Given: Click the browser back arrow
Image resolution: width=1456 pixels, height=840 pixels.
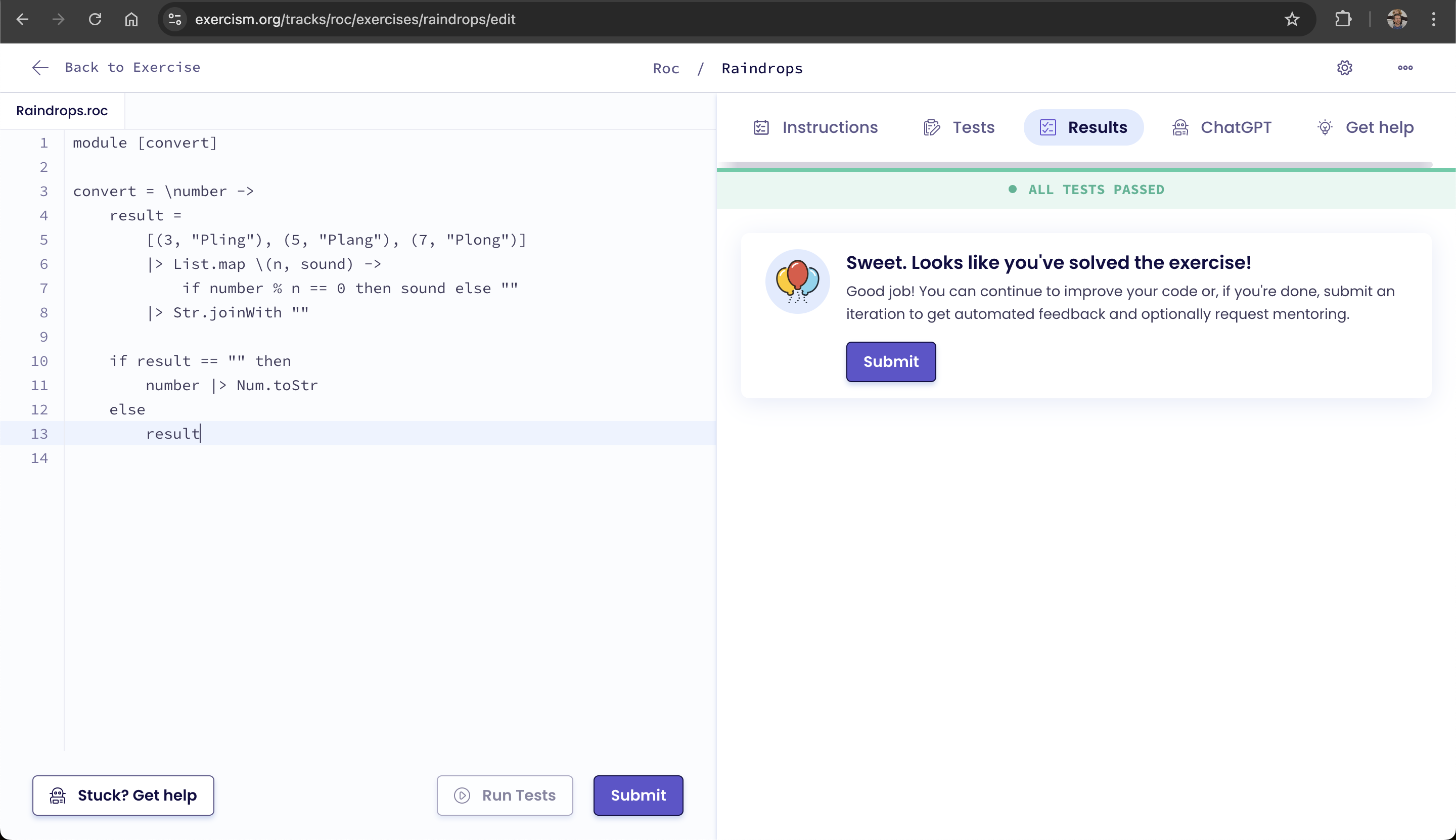Looking at the screenshot, I should click(x=22, y=20).
